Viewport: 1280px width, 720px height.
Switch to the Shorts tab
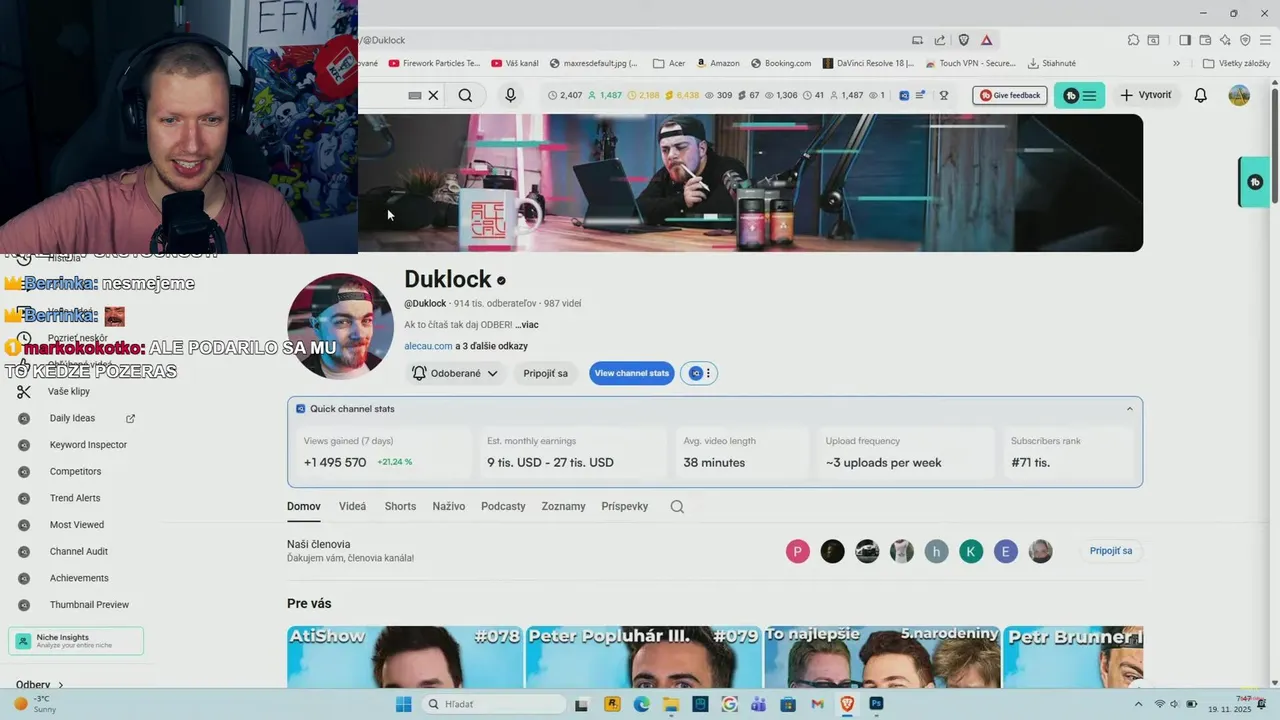(400, 506)
